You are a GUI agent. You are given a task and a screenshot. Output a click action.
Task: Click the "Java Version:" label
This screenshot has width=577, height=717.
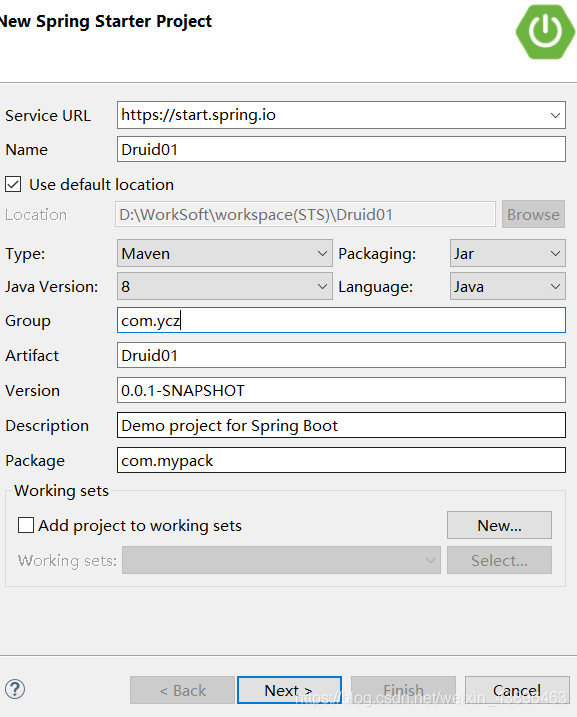52,287
